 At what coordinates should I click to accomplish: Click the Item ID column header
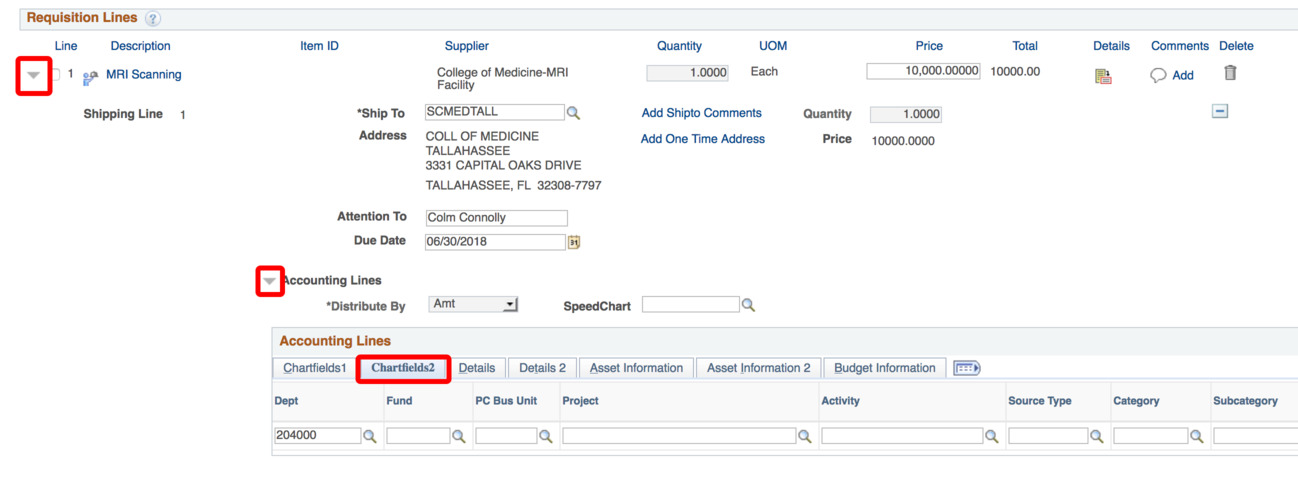point(319,46)
